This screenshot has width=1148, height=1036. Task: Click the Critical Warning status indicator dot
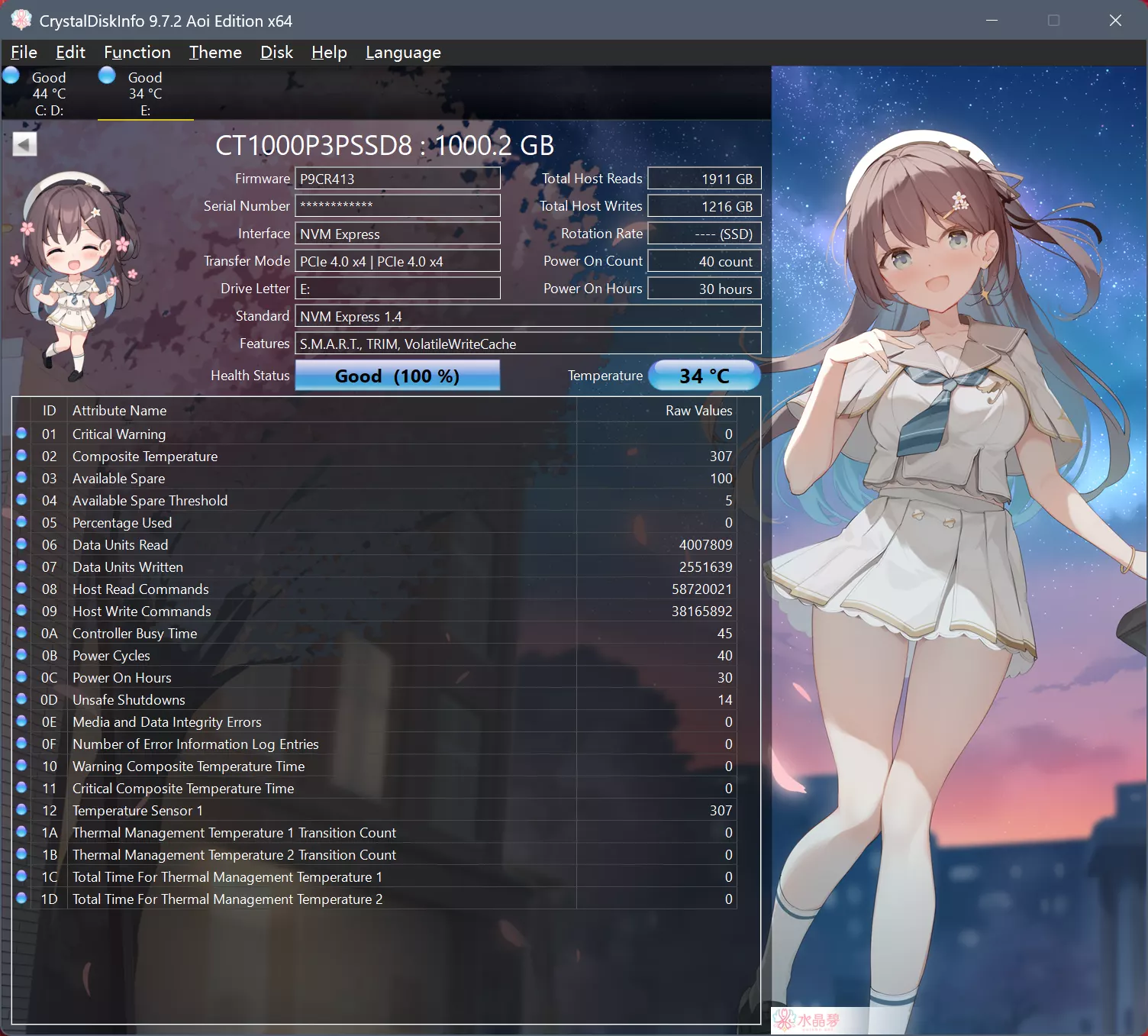(x=22, y=434)
